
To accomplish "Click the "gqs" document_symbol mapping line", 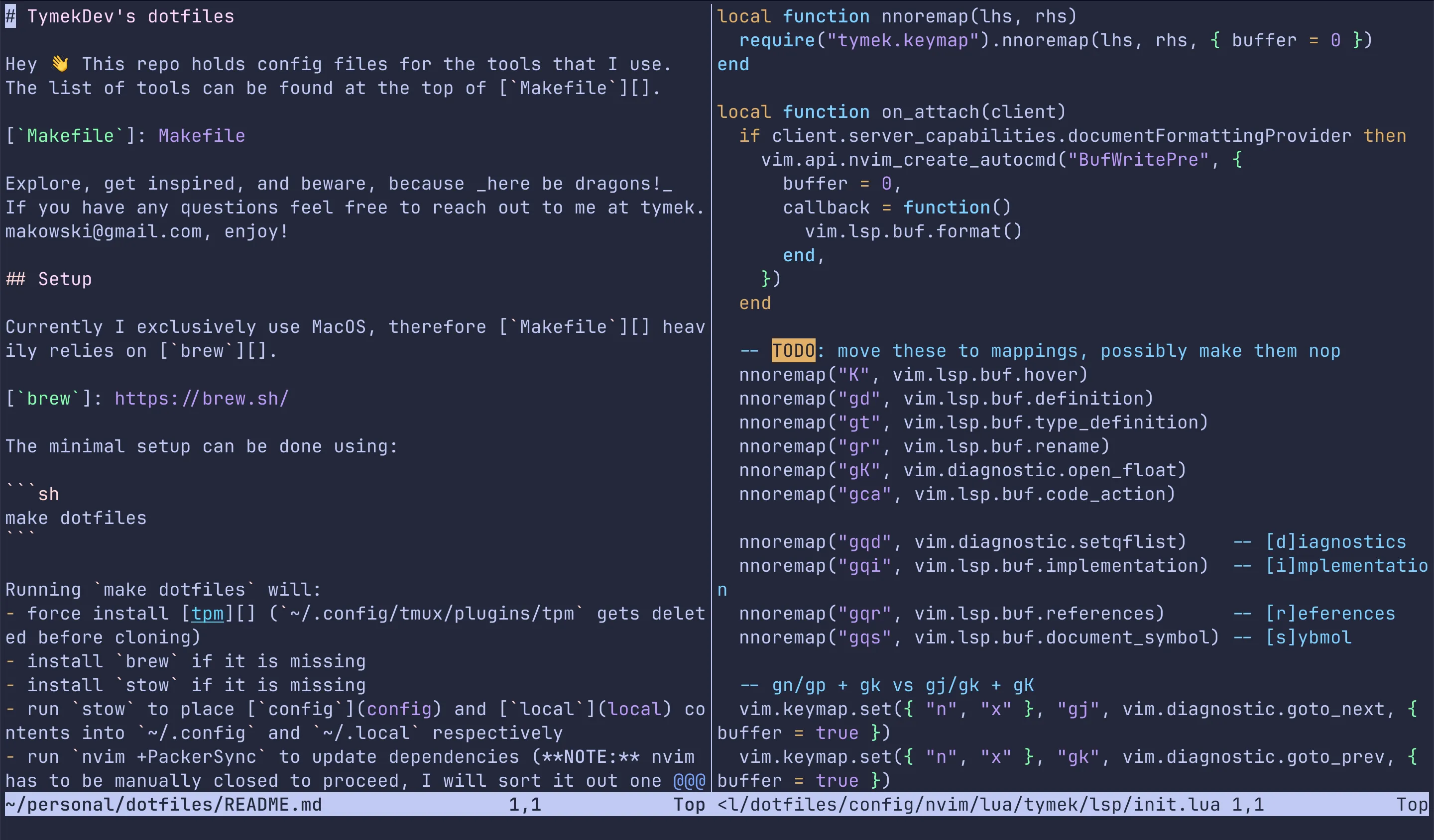I will pos(979,637).
